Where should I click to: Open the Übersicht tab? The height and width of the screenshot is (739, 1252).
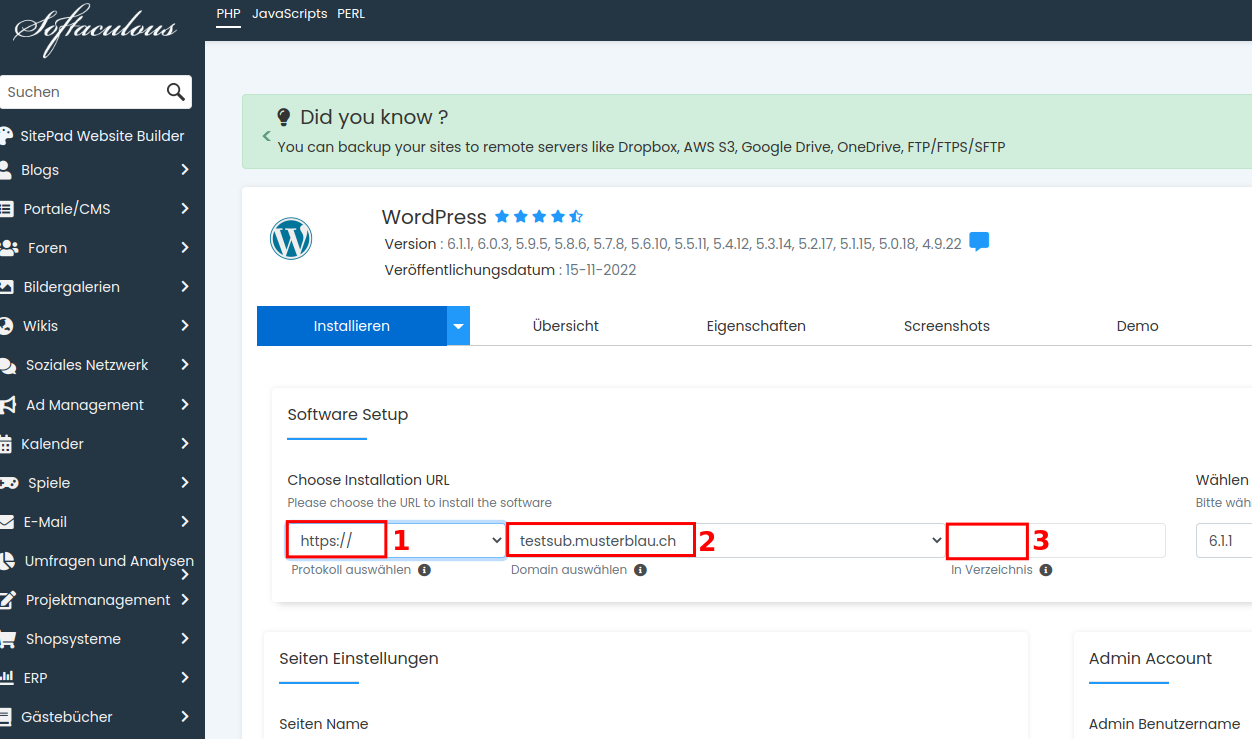pos(566,326)
